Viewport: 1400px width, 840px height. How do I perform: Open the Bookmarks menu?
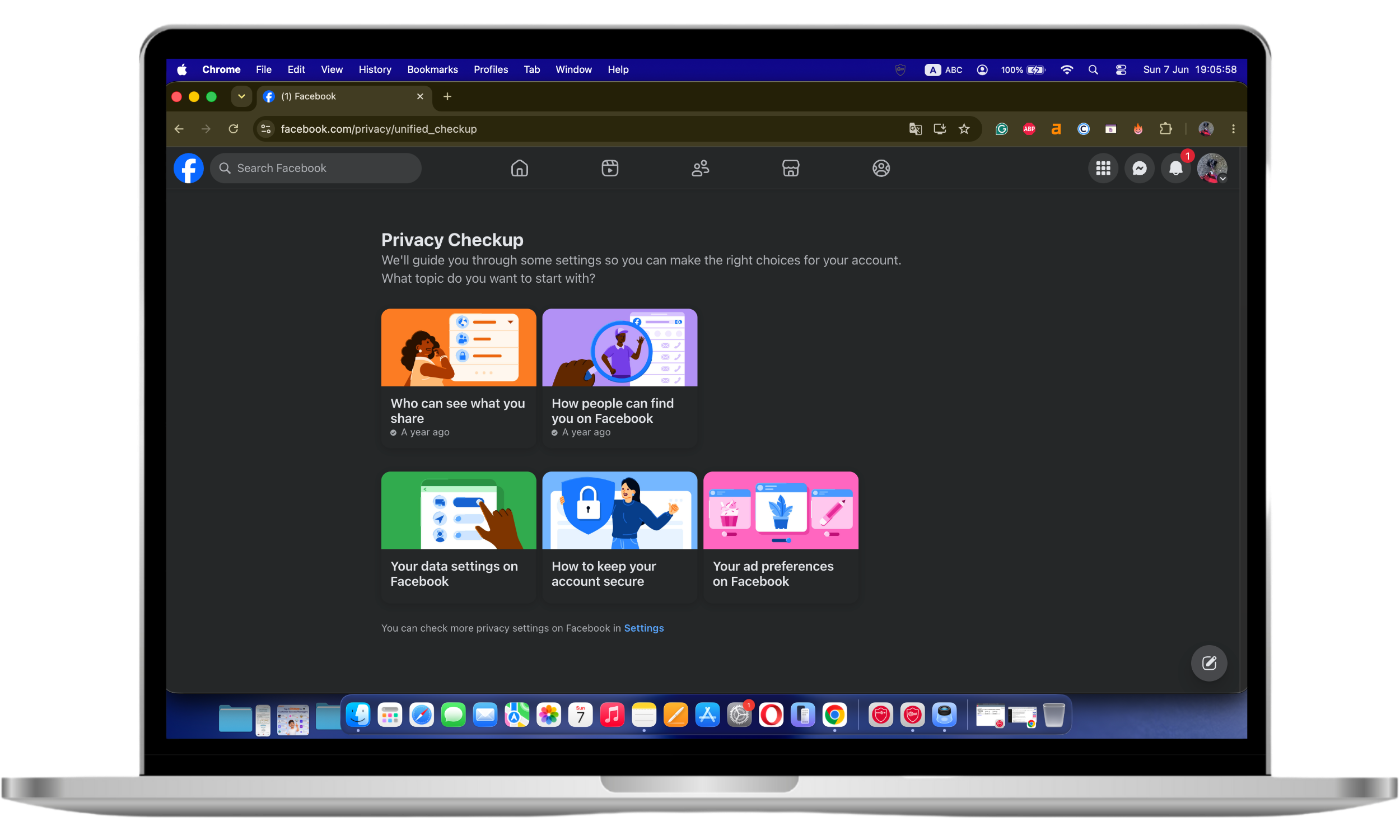click(432, 69)
